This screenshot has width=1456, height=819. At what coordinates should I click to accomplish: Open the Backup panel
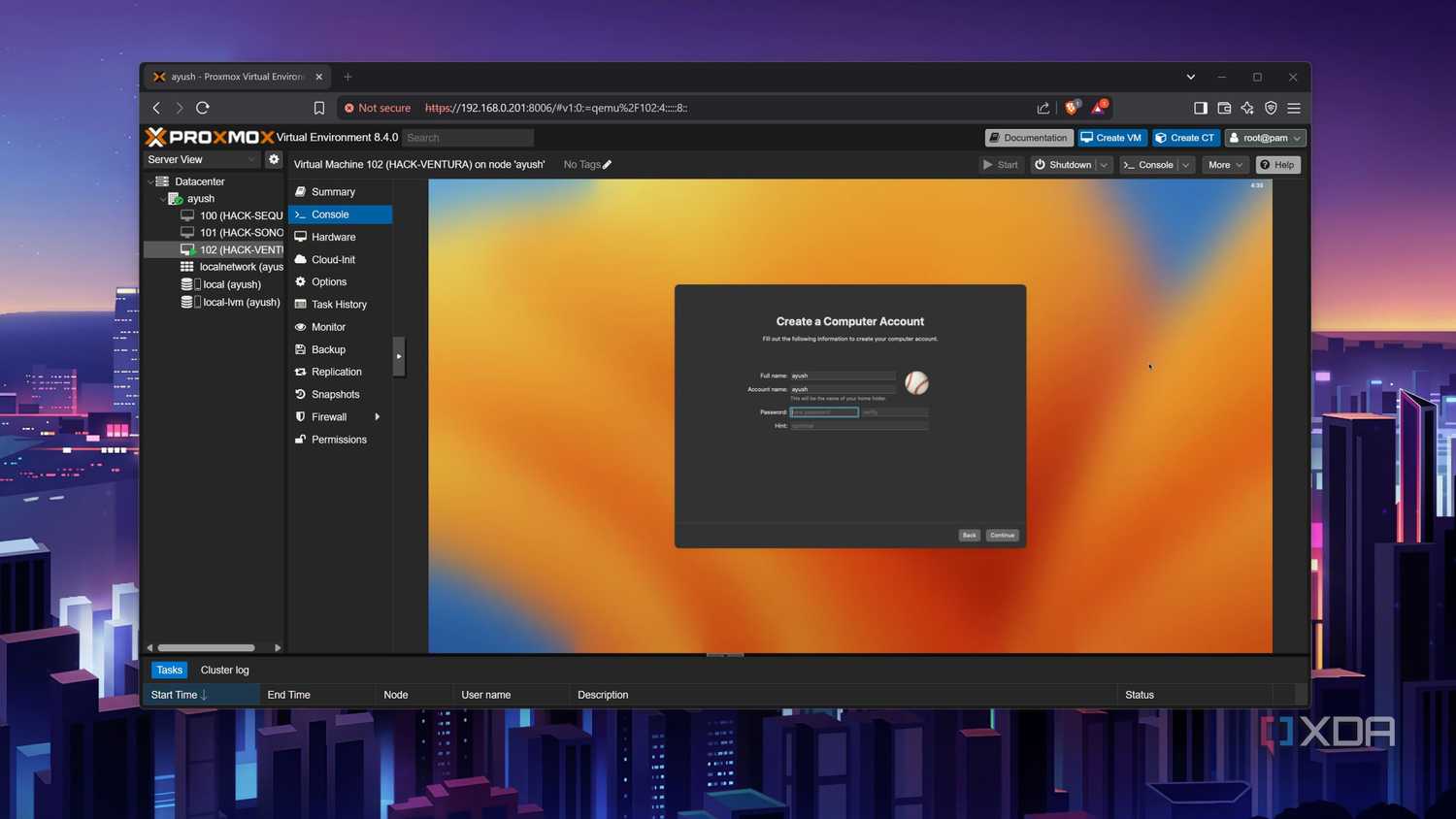(x=341, y=349)
